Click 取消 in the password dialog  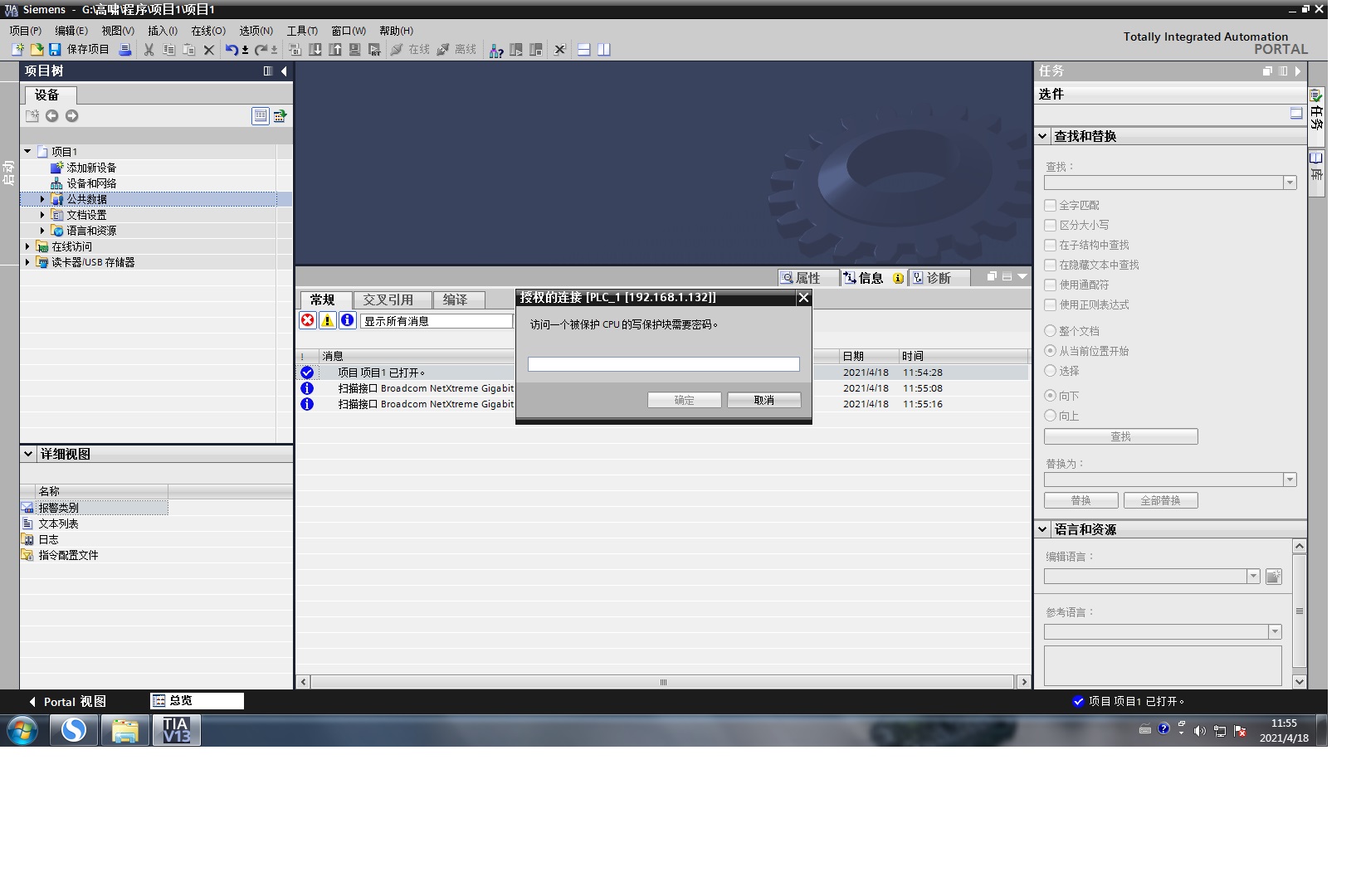[763, 400]
